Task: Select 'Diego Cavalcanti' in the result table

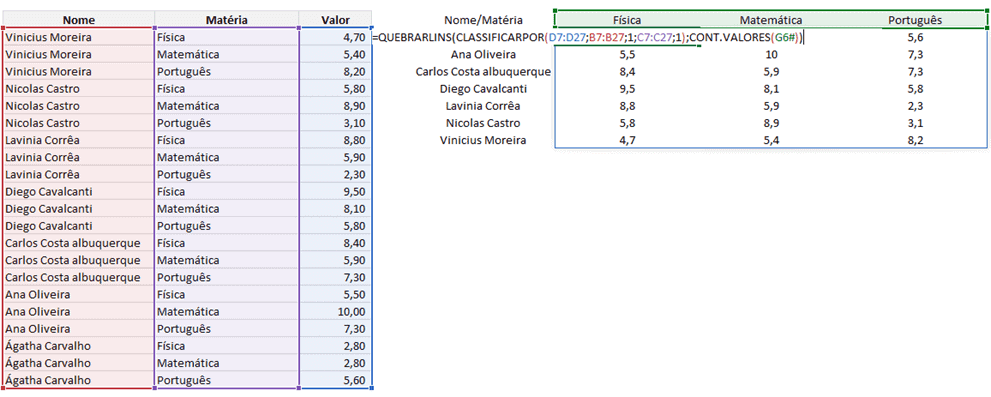Action: [x=483, y=89]
